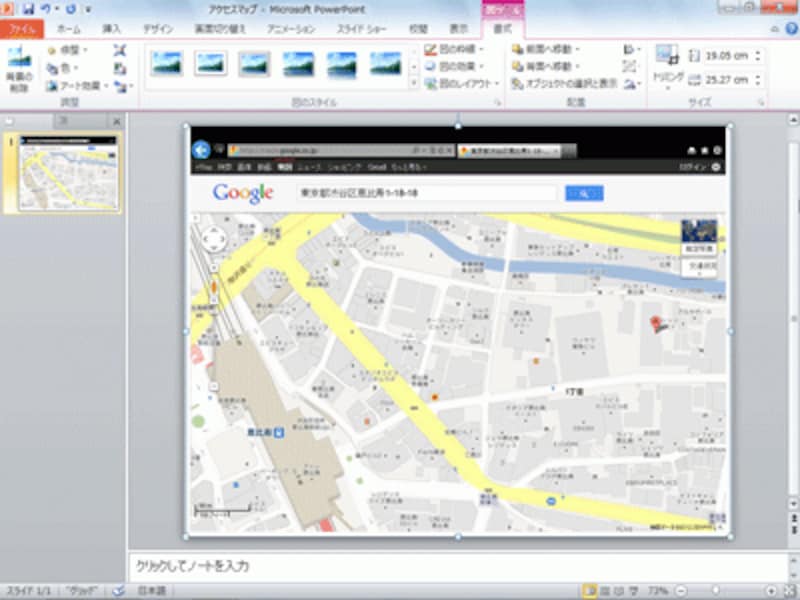Image resolution: width=800 pixels, height=600 pixels.
Task: Click the PowerPoint Help question mark icon
Action: (x=792, y=29)
